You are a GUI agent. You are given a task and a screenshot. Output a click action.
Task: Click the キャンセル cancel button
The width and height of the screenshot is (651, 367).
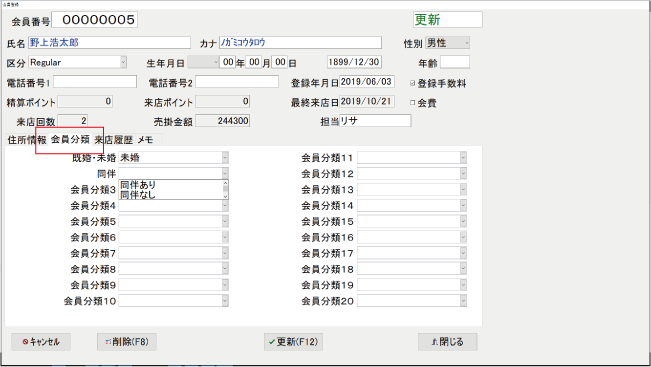[x=41, y=342]
